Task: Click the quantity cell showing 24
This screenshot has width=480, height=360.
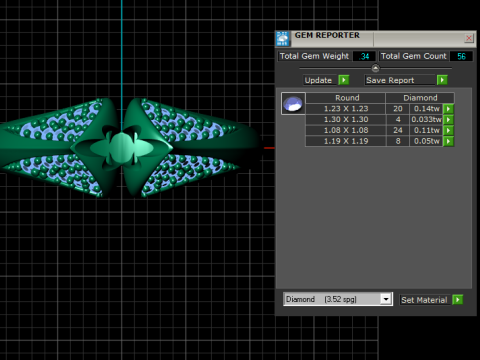Action: [x=398, y=130]
